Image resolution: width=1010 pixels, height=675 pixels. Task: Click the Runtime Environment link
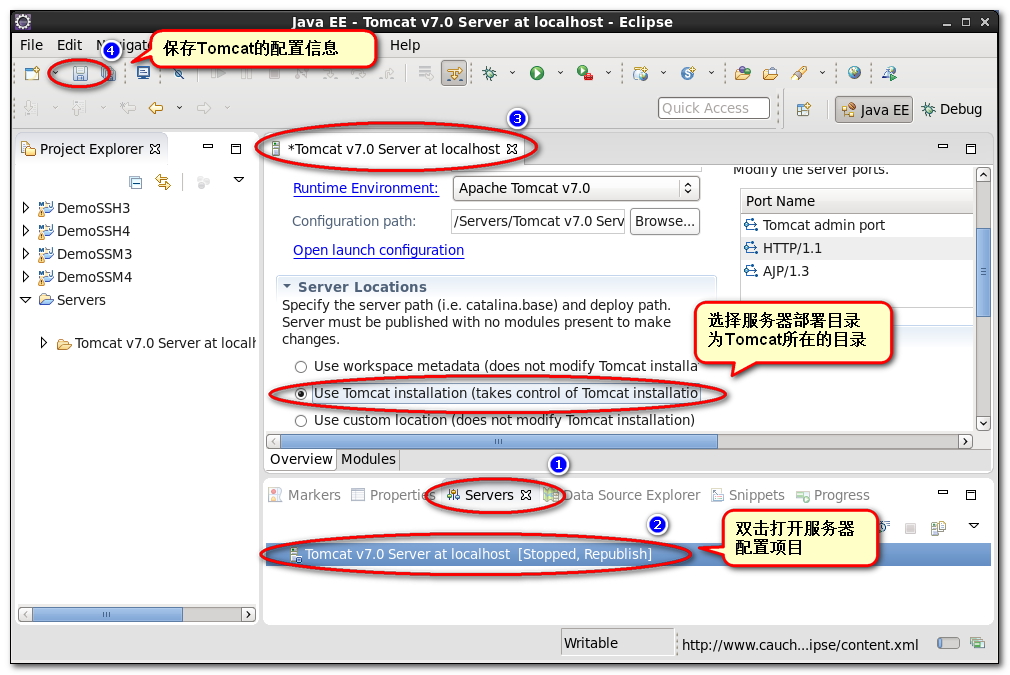tap(365, 188)
